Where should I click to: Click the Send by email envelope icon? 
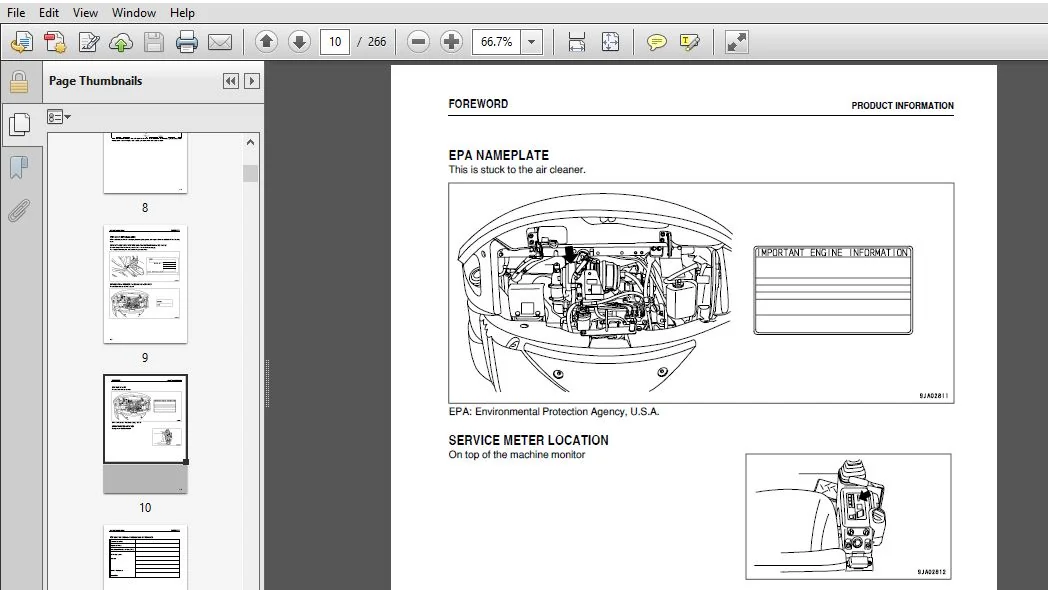coord(219,42)
